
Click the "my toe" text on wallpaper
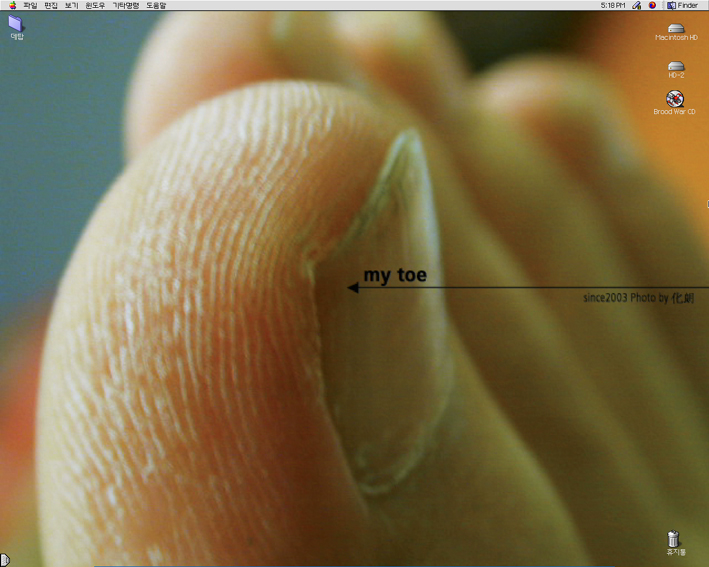(x=394, y=275)
